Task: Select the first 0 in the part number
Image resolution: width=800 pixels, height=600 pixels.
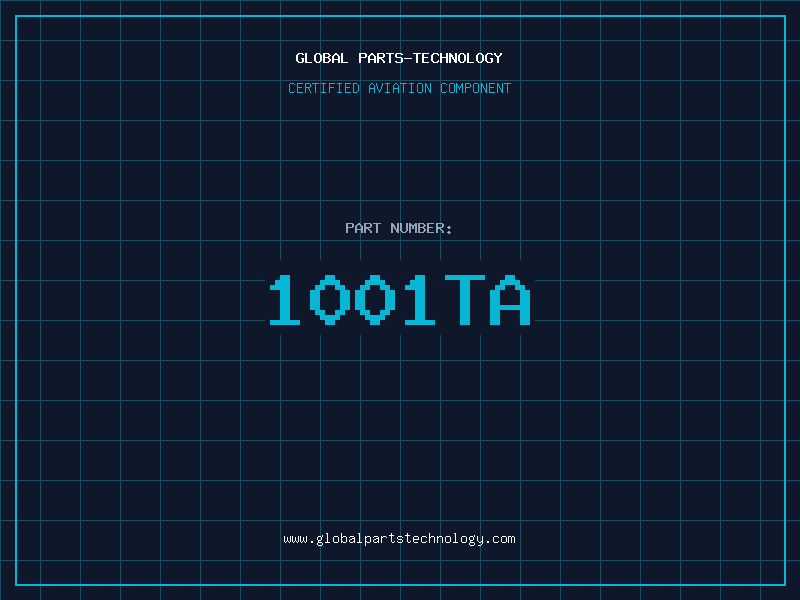Action: coord(330,300)
